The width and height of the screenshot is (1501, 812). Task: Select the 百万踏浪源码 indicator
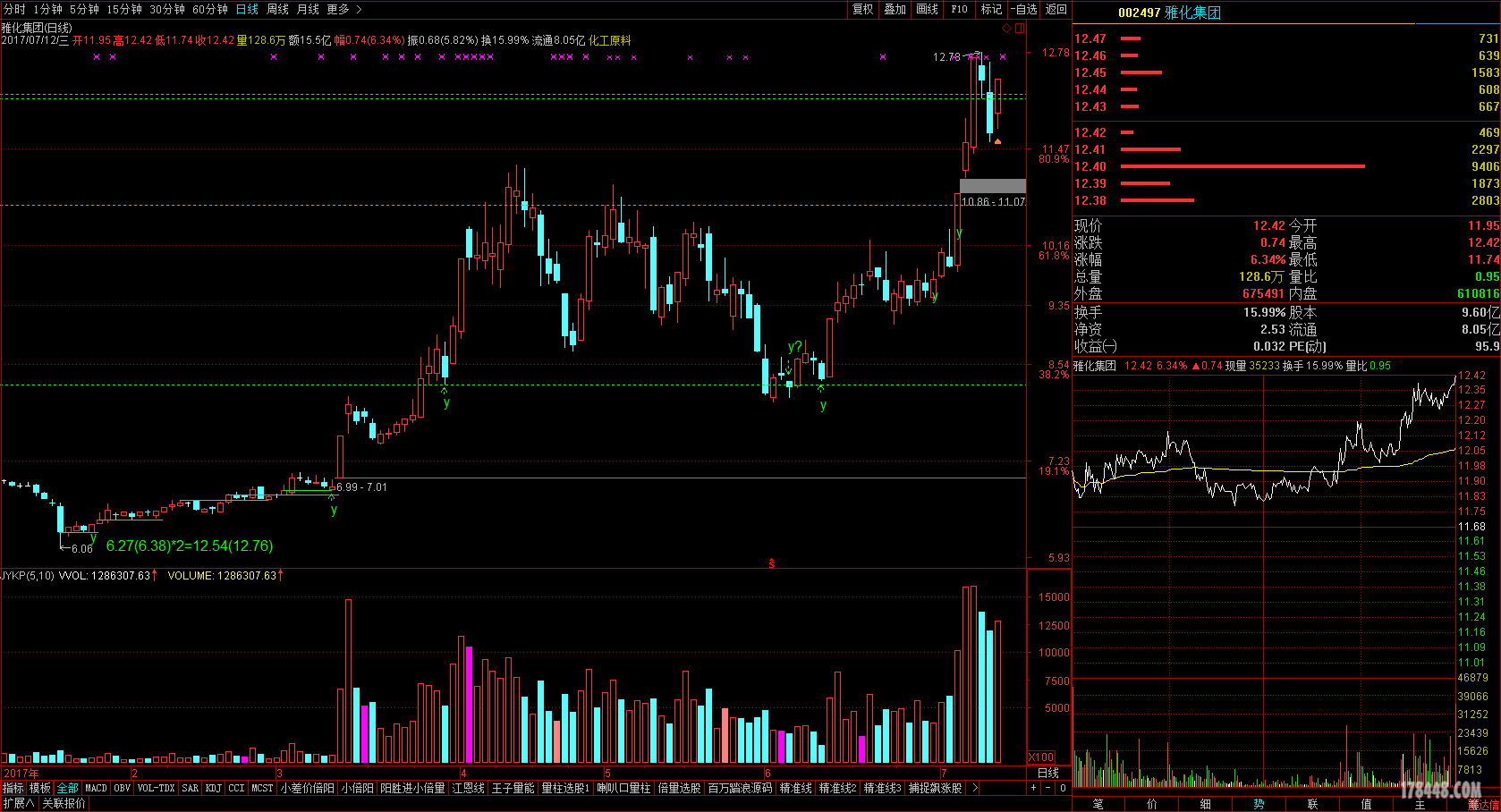[x=740, y=788]
